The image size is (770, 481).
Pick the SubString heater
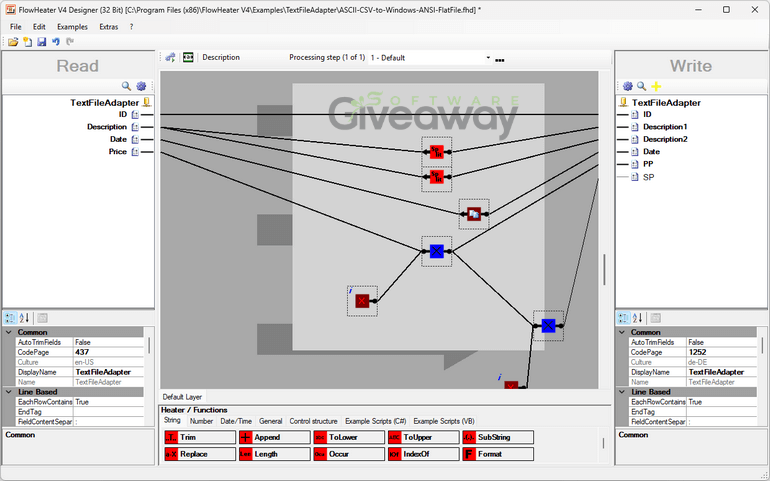(x=498, y=437)
